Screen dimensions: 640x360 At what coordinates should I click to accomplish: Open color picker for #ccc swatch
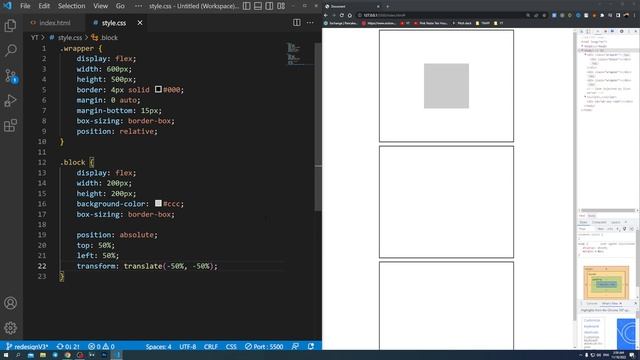[158, 203]
